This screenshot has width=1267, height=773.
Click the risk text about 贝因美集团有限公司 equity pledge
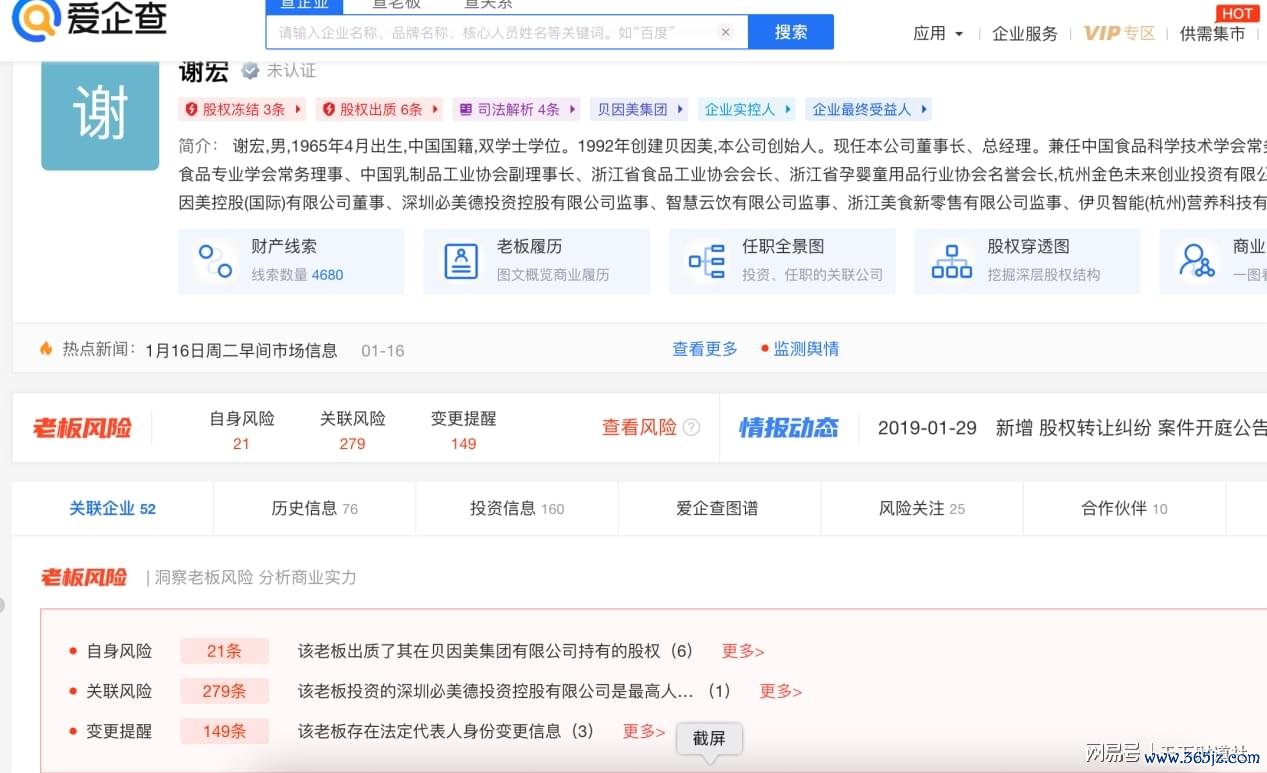point(495,651)
